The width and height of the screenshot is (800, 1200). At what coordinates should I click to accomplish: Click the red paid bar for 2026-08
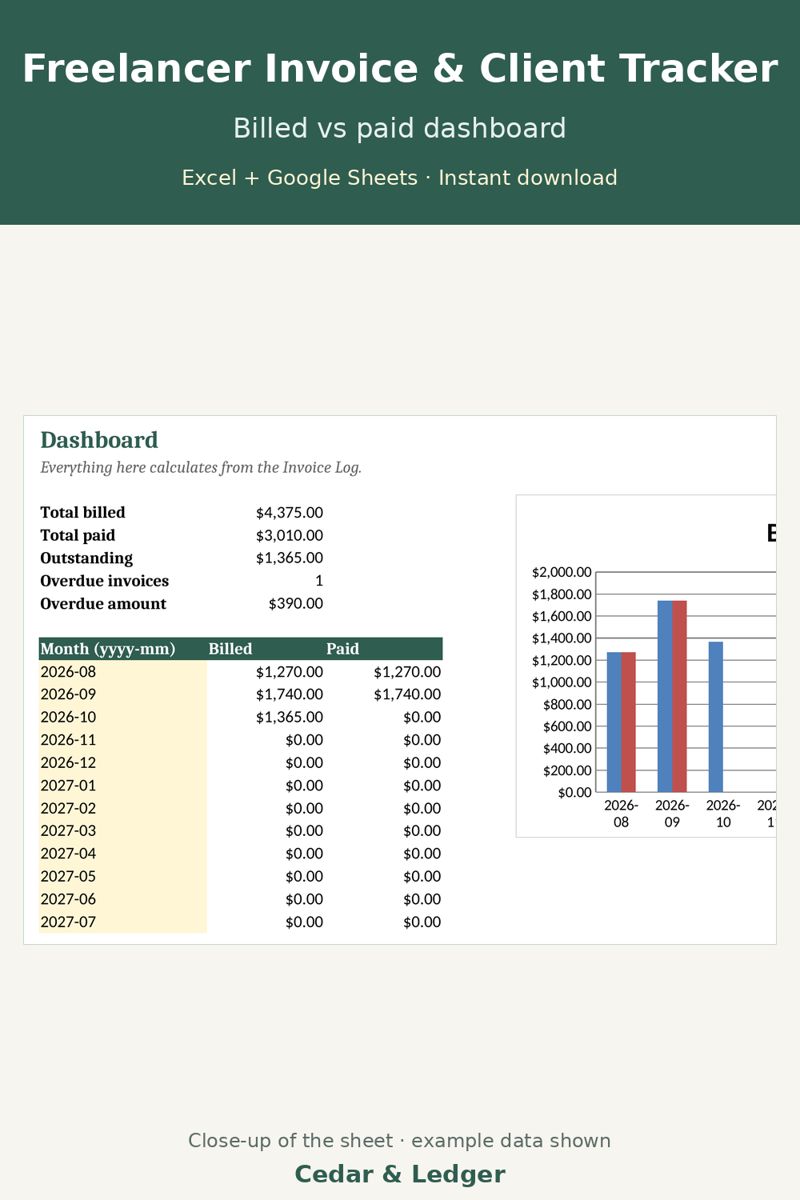coord(629,722)
